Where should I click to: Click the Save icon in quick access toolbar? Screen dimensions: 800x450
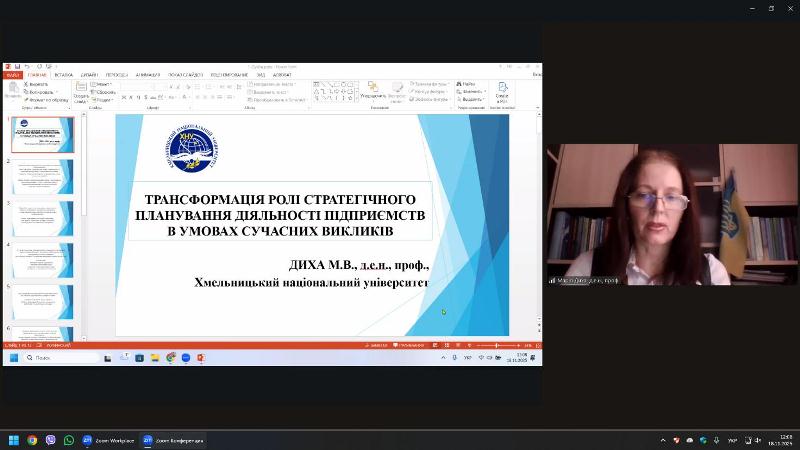(17, 67)
